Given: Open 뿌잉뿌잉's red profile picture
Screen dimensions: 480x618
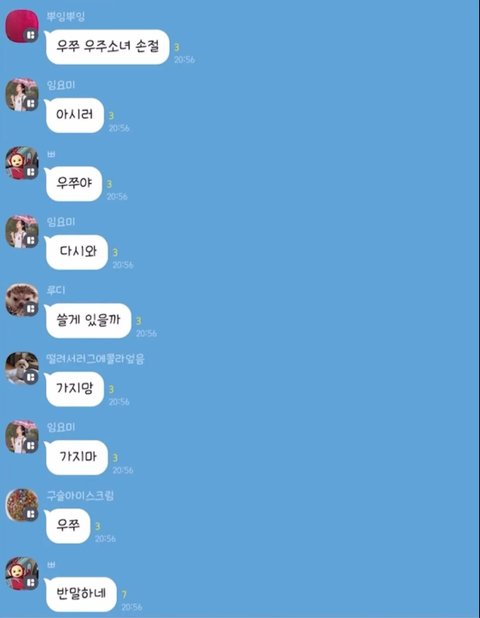Looking at the screenshot, I should (x=22, y=26).
